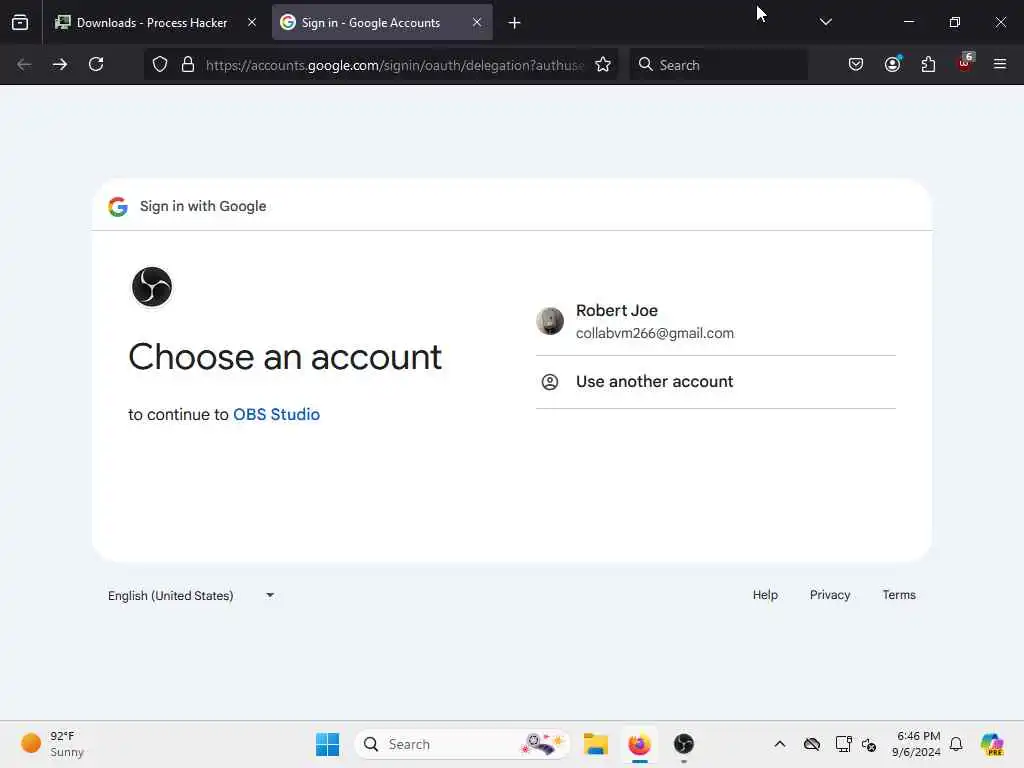The image size is (1024, 768).
Task: View site security padlock info
Action: click(x=188, y=65)
